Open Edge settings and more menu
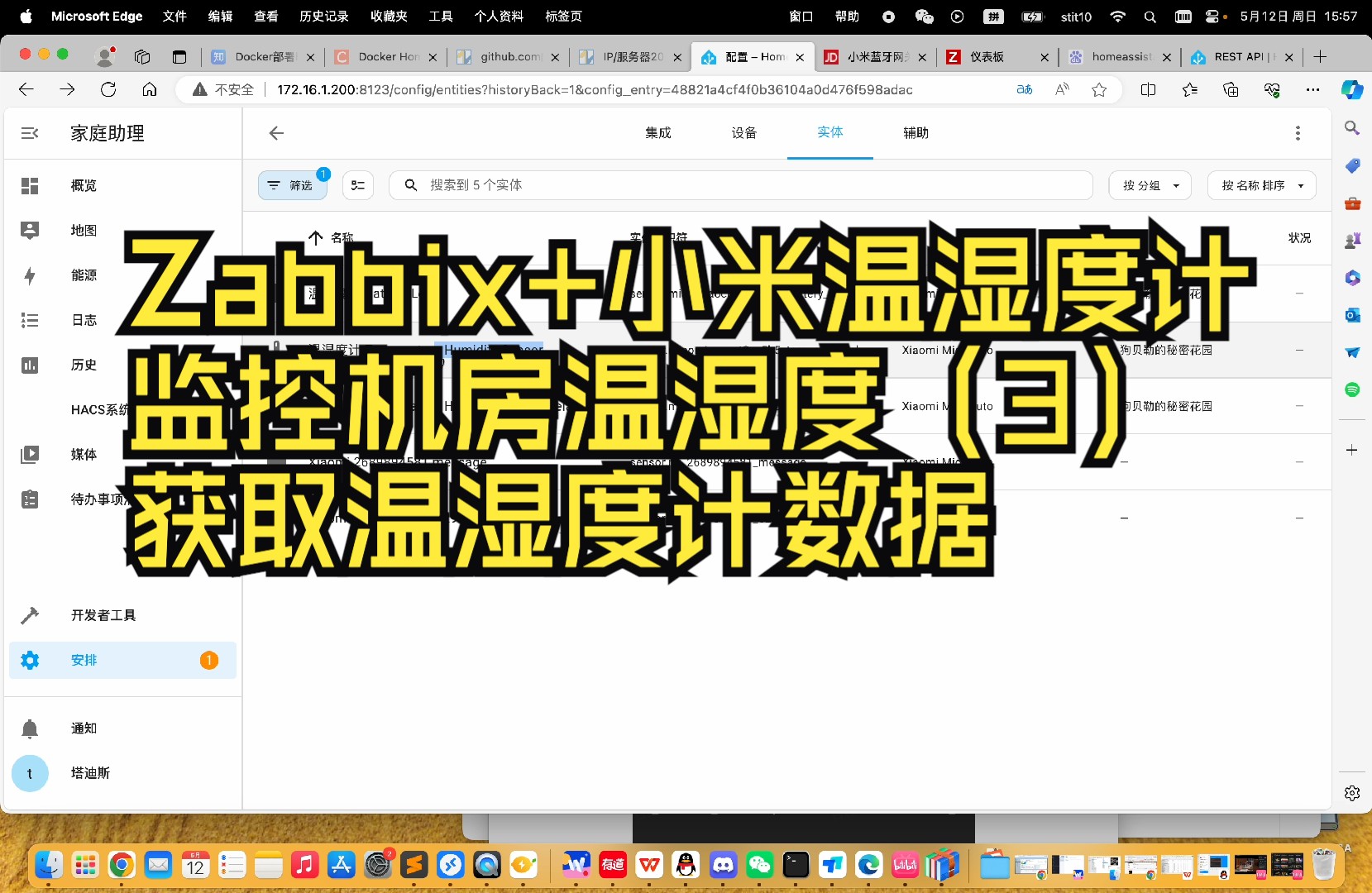 tap(1313, 89)
